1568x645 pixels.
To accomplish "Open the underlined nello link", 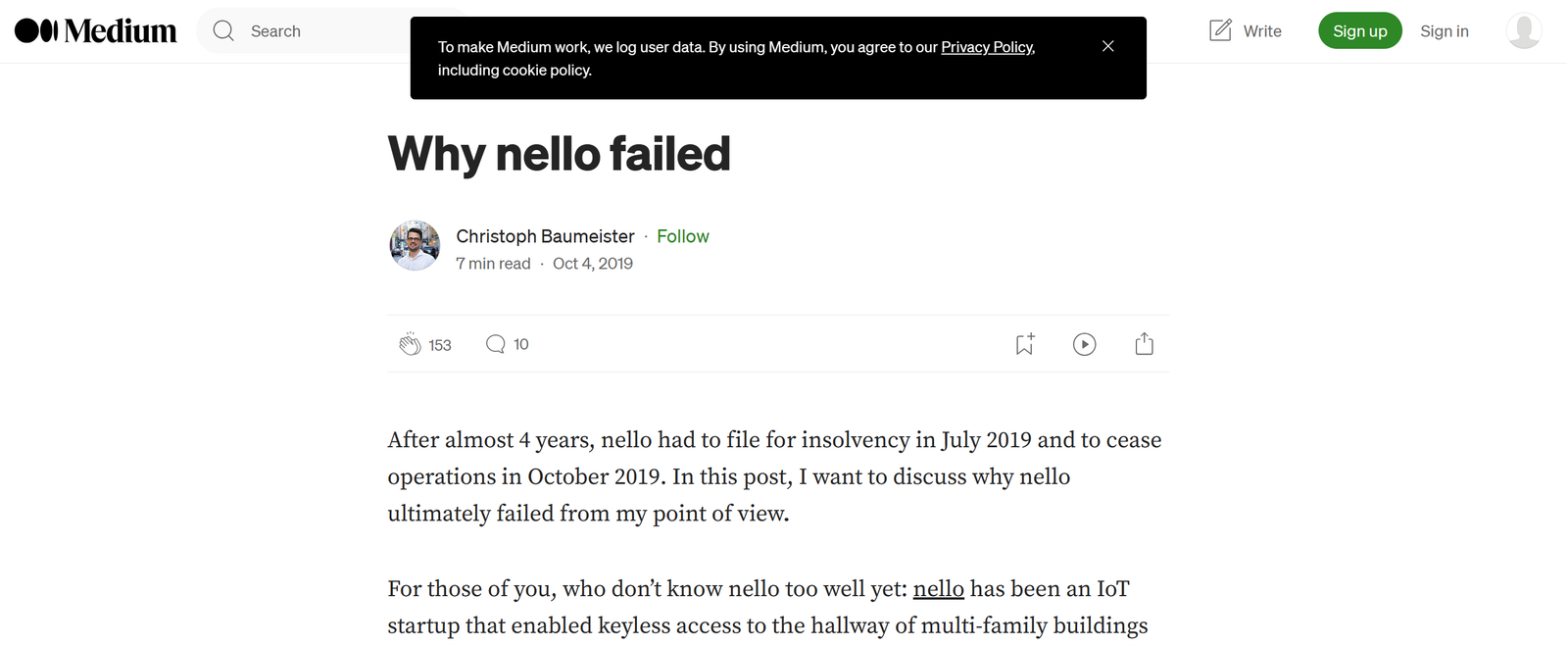I will pyautogui.click(x=938, y=589).
